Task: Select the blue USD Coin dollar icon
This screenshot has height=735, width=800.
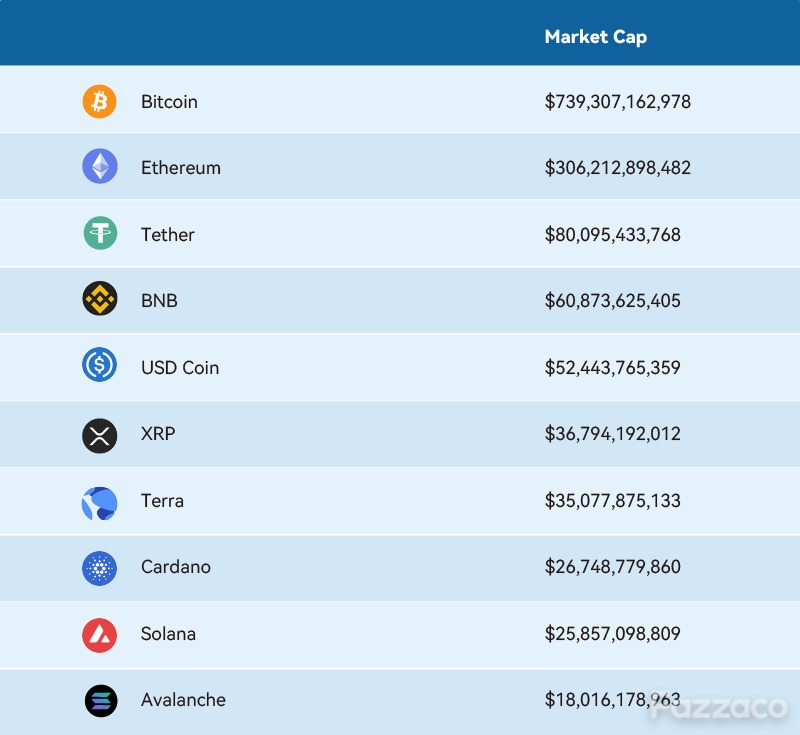Action: [99, 365]
